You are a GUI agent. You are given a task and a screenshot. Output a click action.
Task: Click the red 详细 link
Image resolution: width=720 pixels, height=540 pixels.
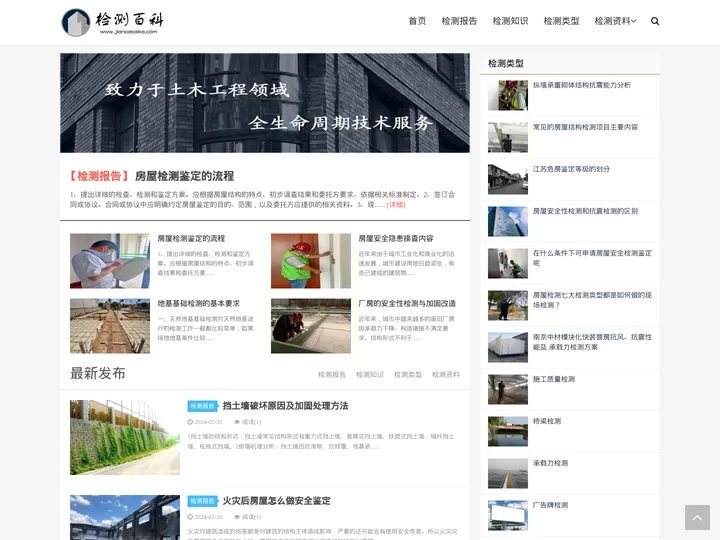pos(396,205)
